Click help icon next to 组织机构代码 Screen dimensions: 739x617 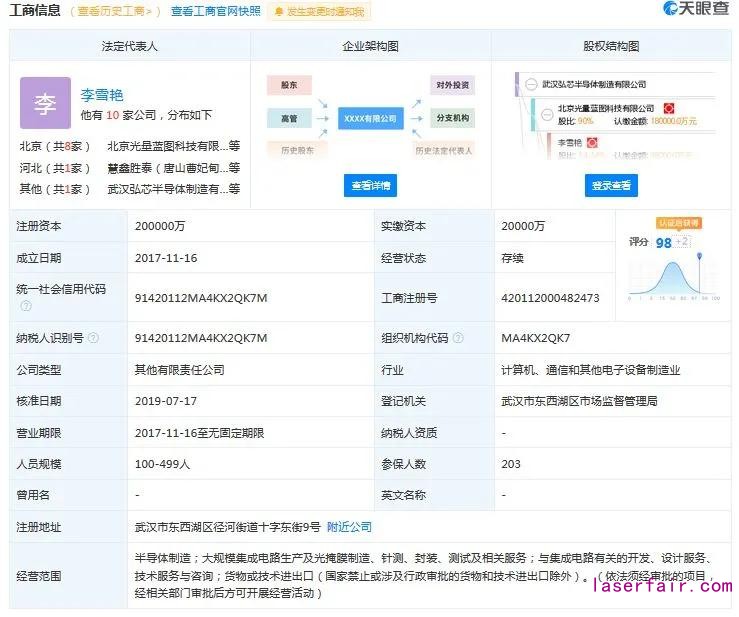pyautogui.click(x=456, y=338)
